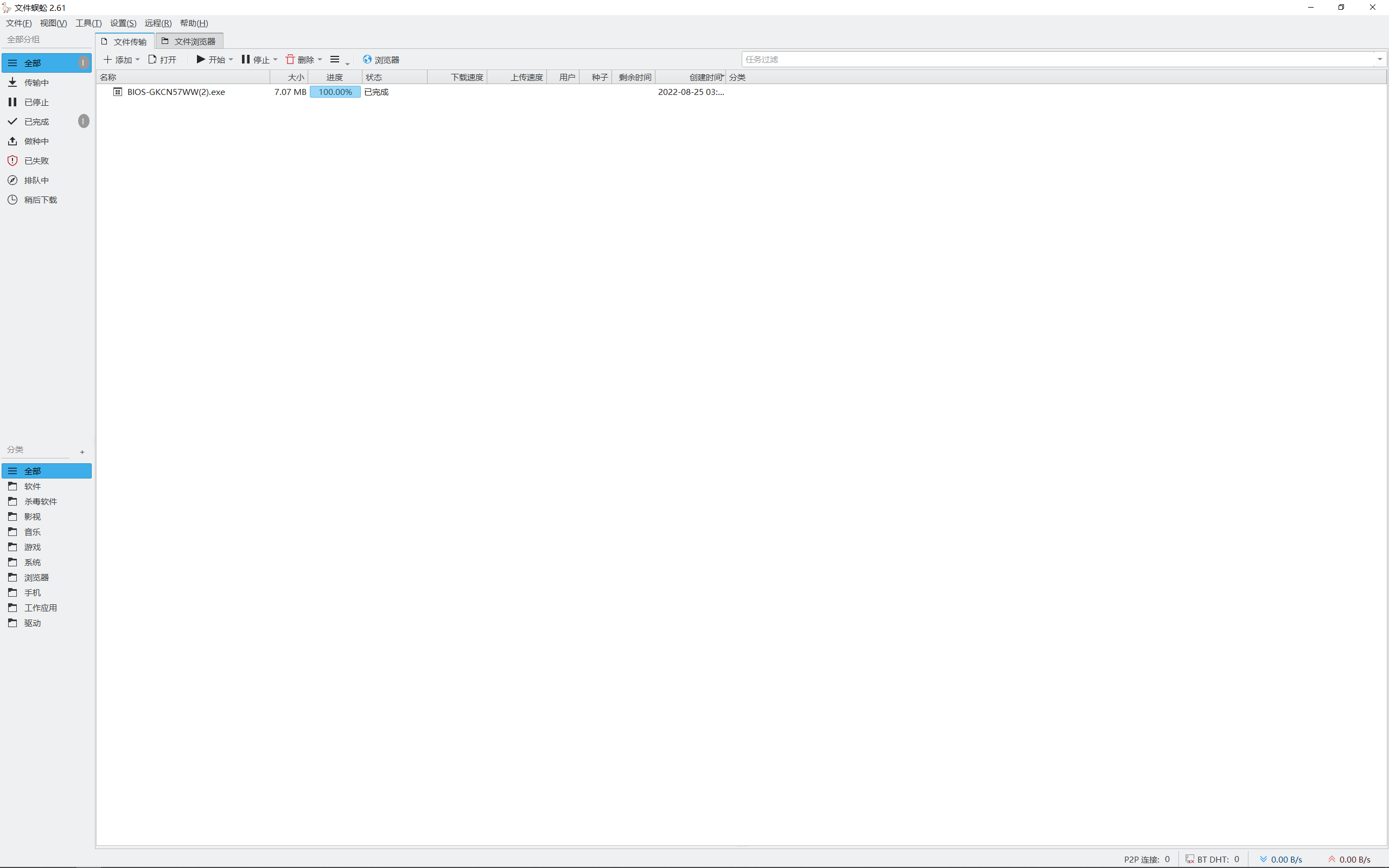Image resolution: width=1389 pixels, height=868 pixels.
Task: Select the 已完成 completed filter
Action: pyautogui.click(x=47, y=122)
